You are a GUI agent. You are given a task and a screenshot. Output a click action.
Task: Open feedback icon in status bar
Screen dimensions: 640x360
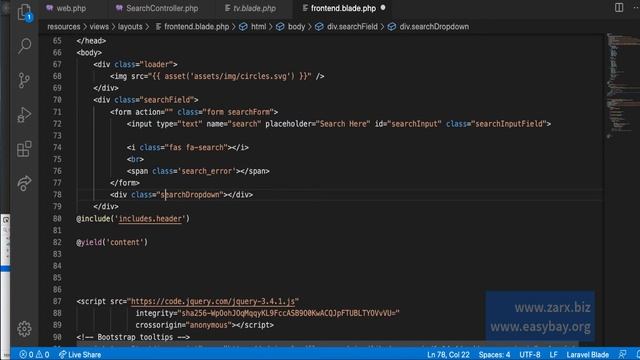click(622, 354)
